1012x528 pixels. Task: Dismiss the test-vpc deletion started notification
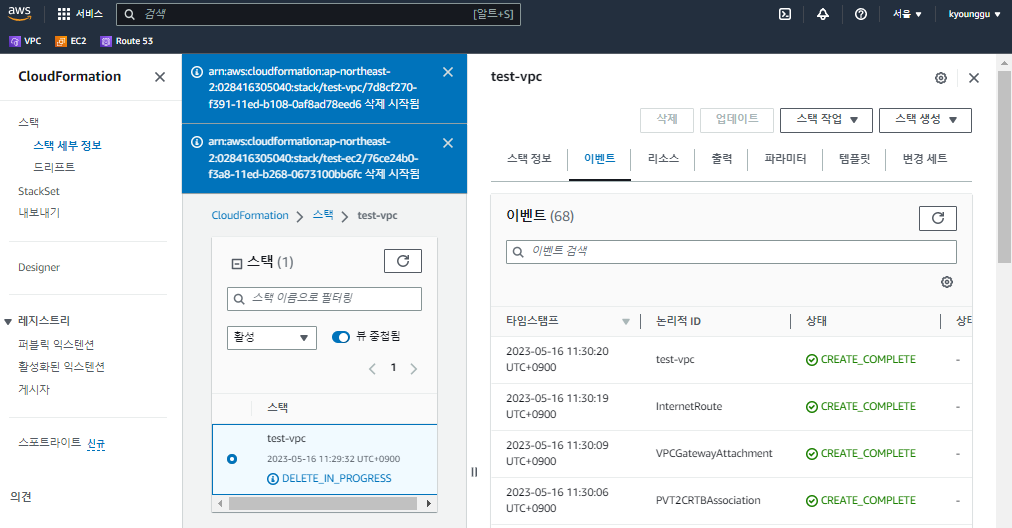448,72
